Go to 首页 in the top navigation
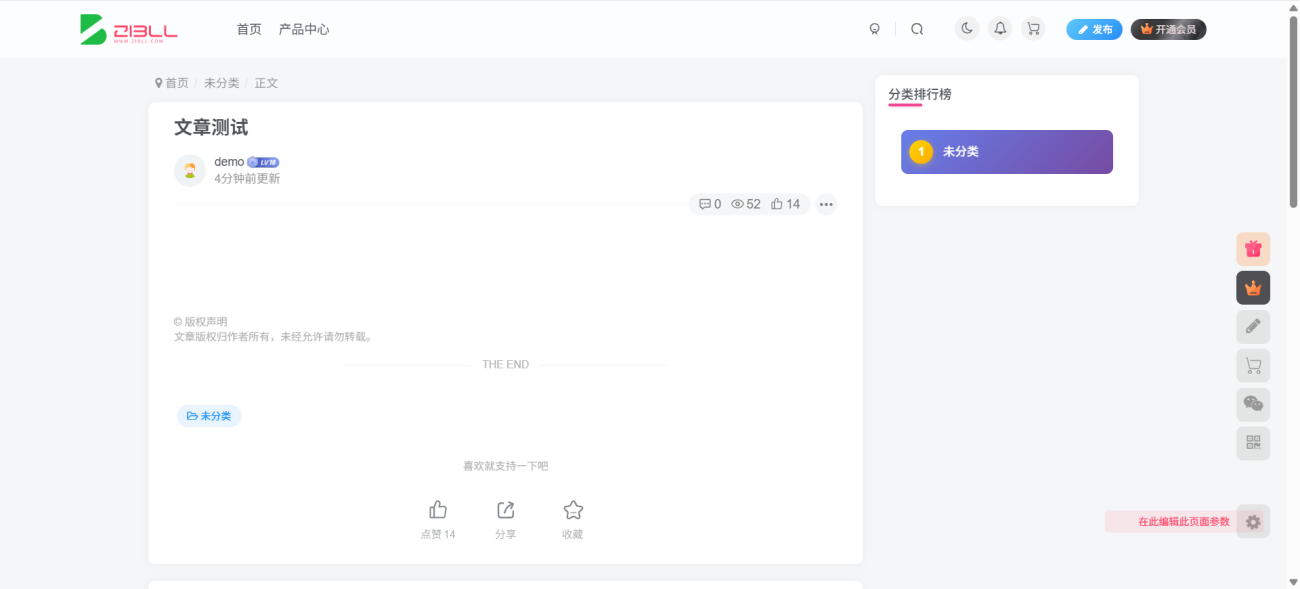Viewport: 1300px width, 589px height. tap(249, 29)
